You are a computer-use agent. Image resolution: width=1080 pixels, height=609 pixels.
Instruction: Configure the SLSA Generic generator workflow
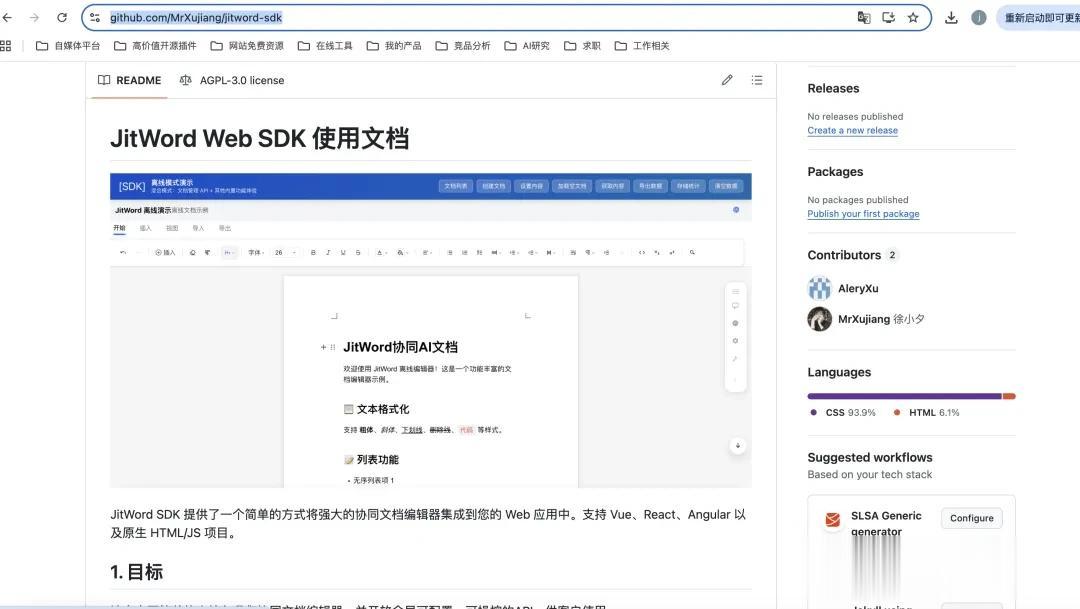pyautogui.click(x=972, y=518)
